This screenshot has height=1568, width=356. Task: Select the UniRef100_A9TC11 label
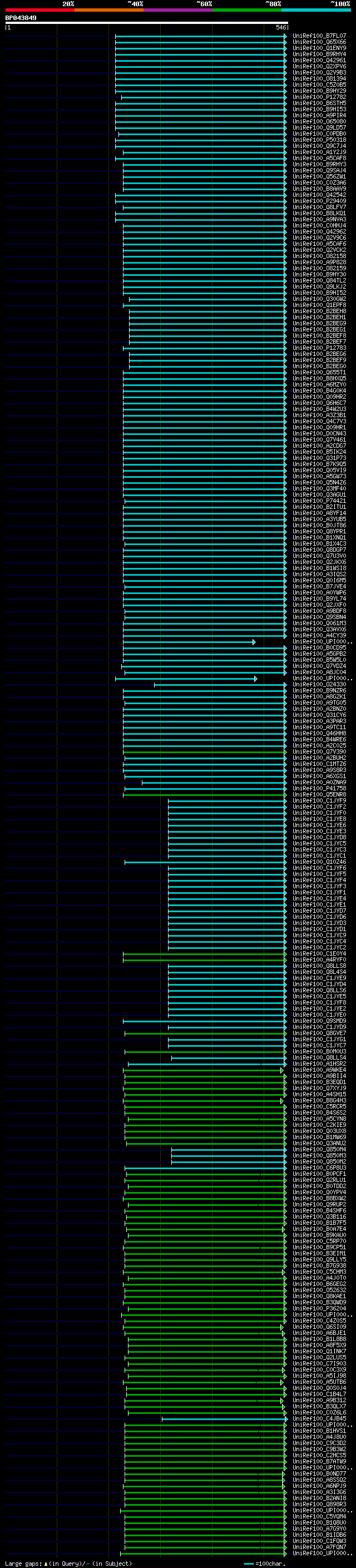[x=319, y=727]
